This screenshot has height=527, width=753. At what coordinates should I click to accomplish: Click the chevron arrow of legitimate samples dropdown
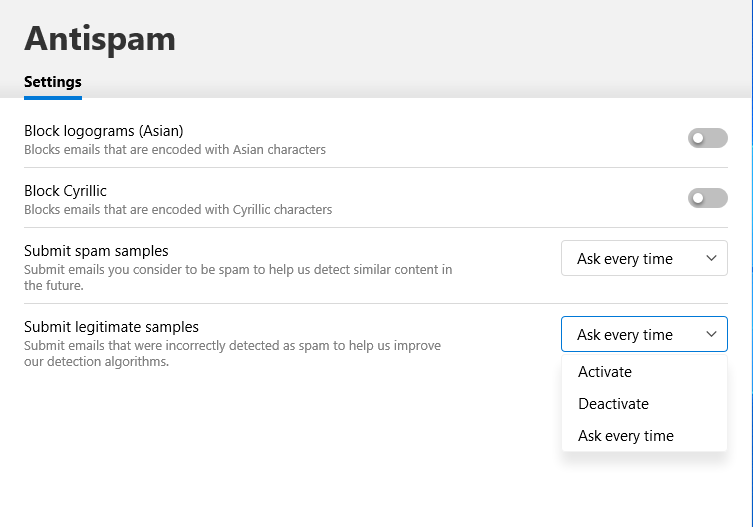click(x=711, y=335)
